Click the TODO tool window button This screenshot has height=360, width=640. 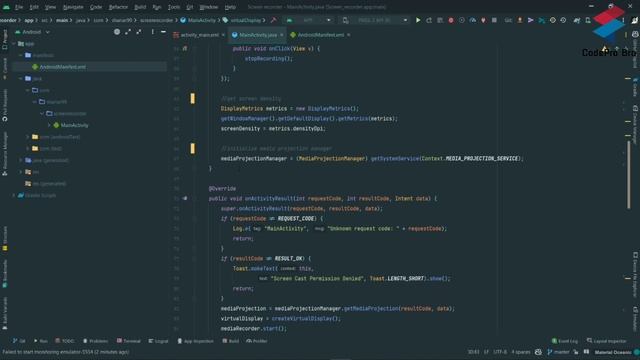click(65, 341)
